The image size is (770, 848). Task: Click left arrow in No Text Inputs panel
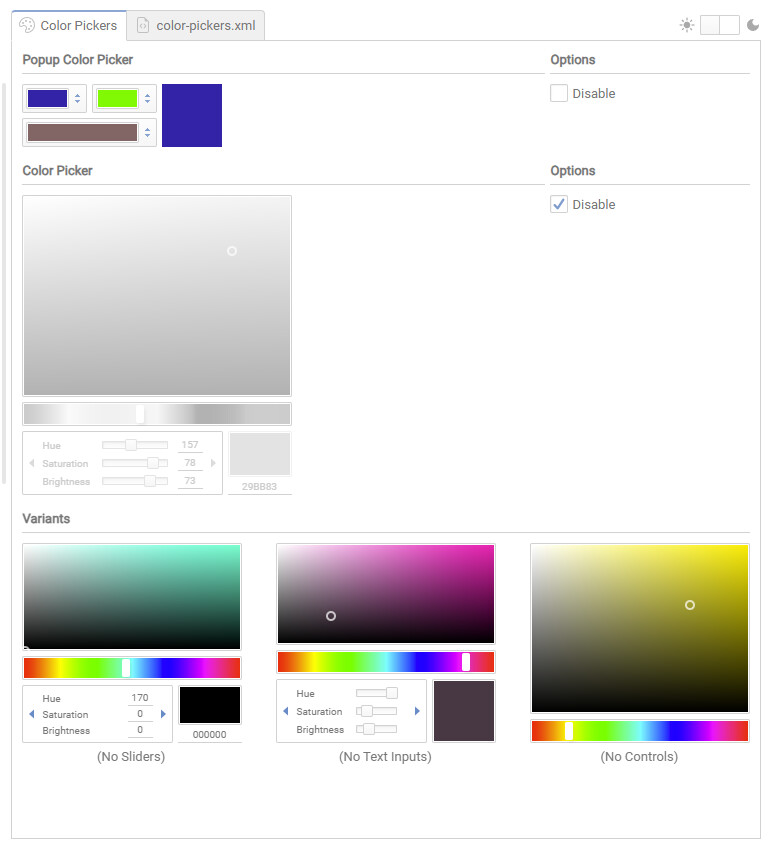click(x=285, y=711)
